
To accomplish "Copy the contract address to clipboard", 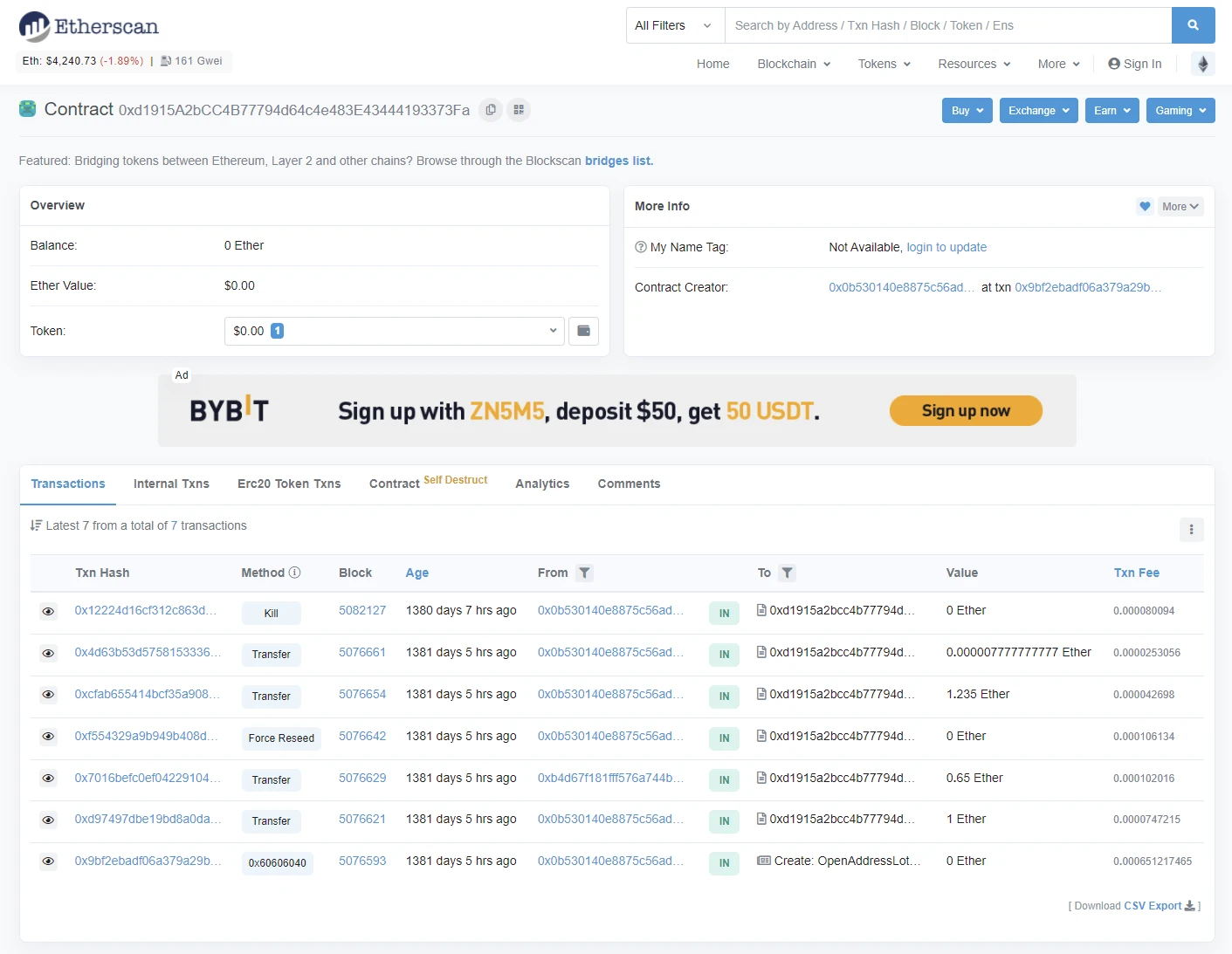I will click(491, 110).
